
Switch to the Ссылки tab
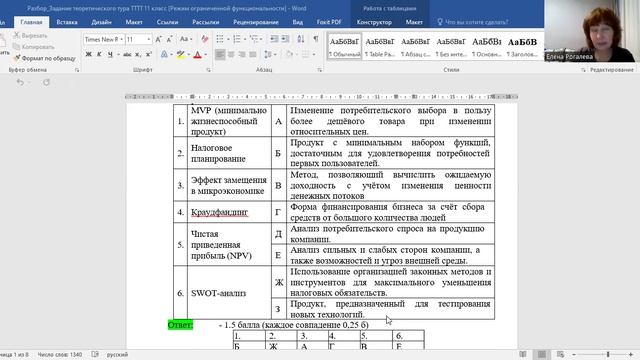click(x=167, y=22)
